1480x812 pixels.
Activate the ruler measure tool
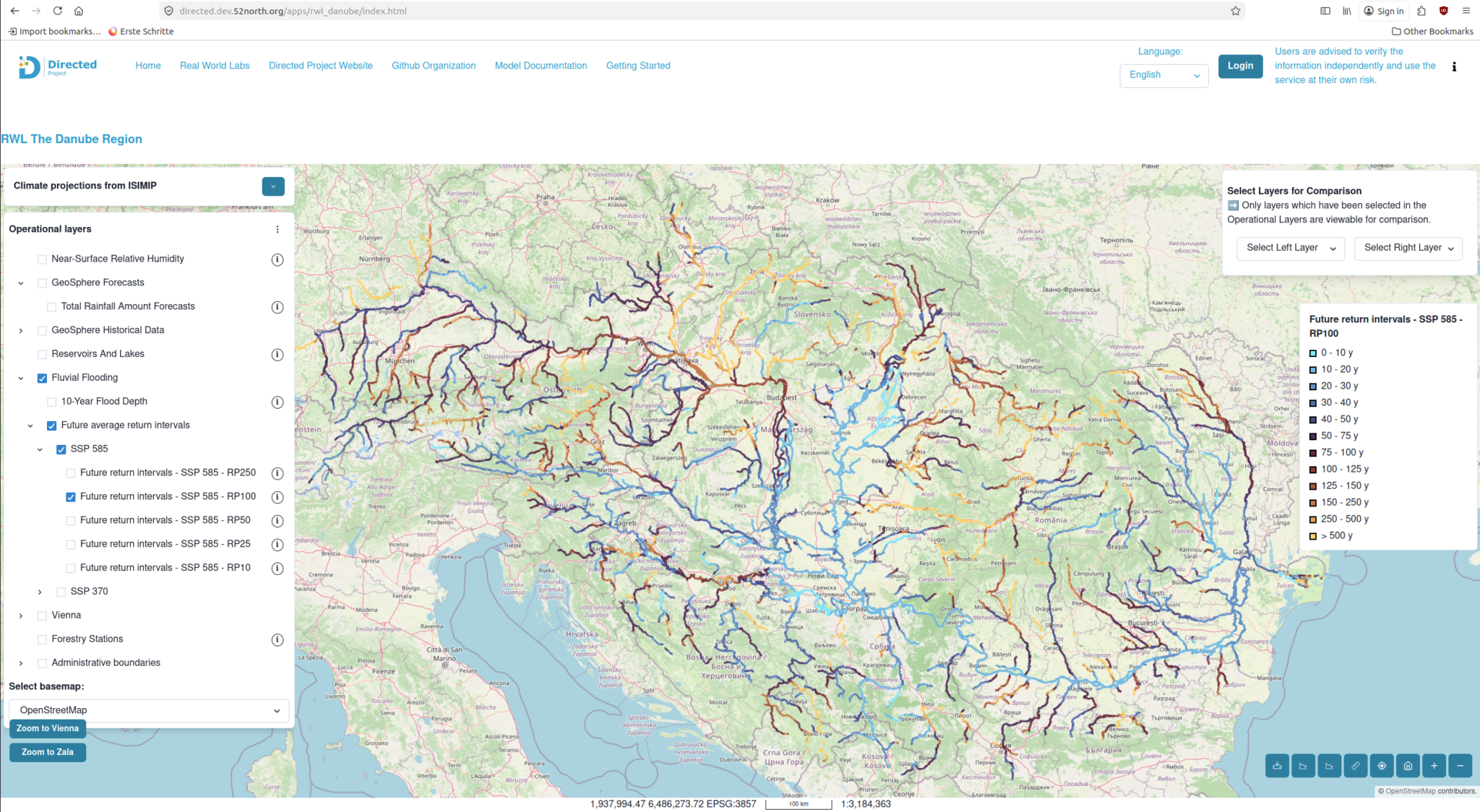tap(1356, 766)
